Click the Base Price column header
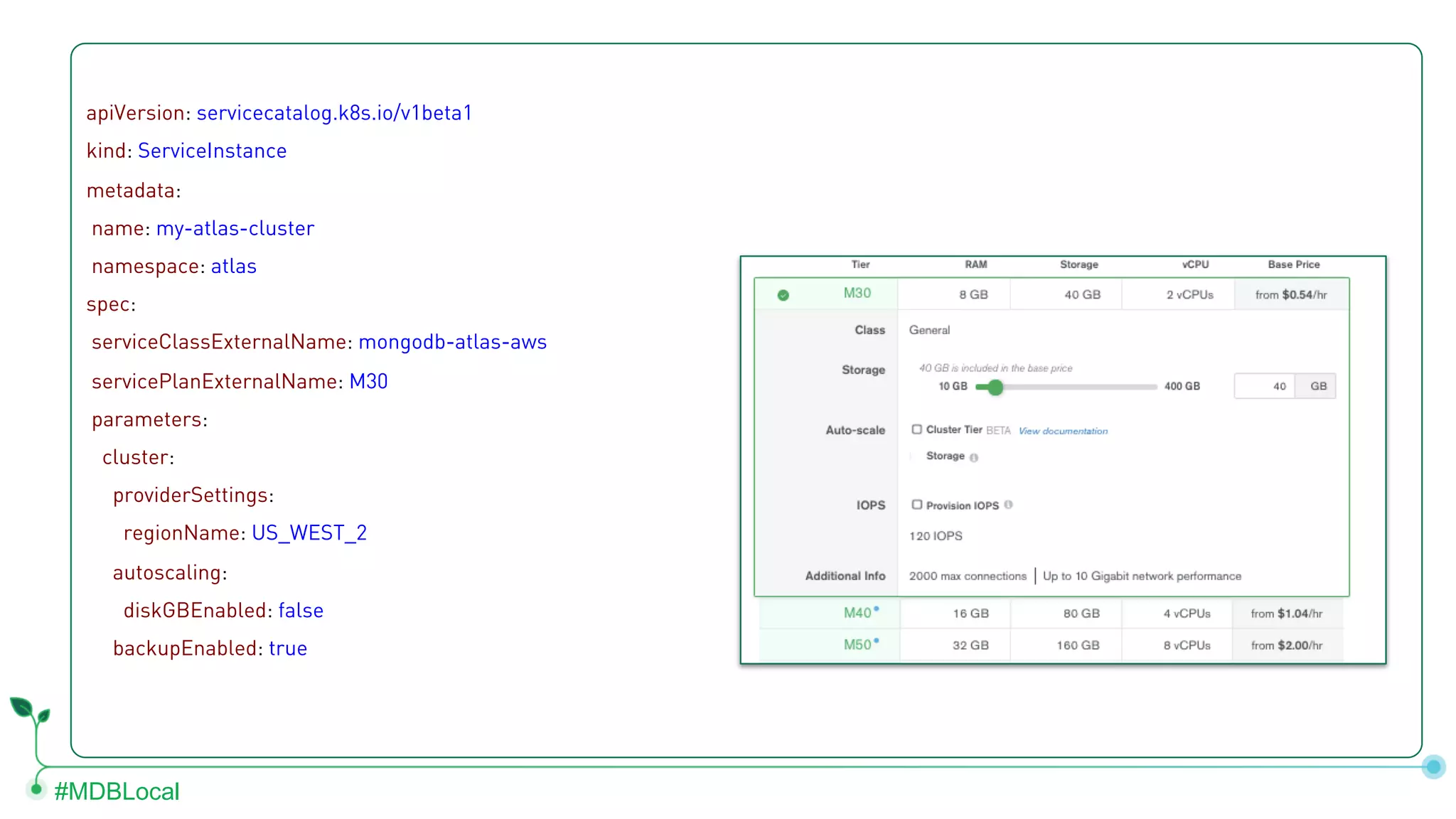 pos(1293,264)
